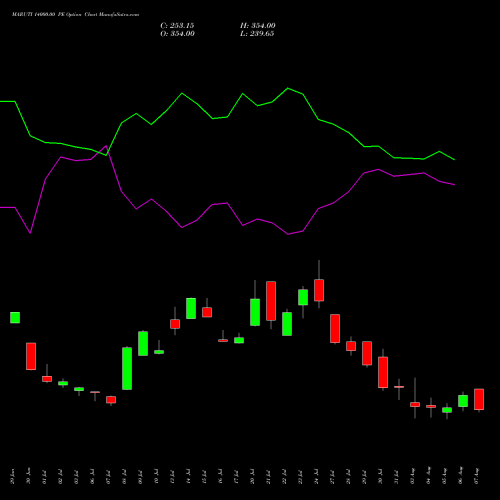
Task: Click the green candle above 20 Jul
Action: click(x=255, y=312)
